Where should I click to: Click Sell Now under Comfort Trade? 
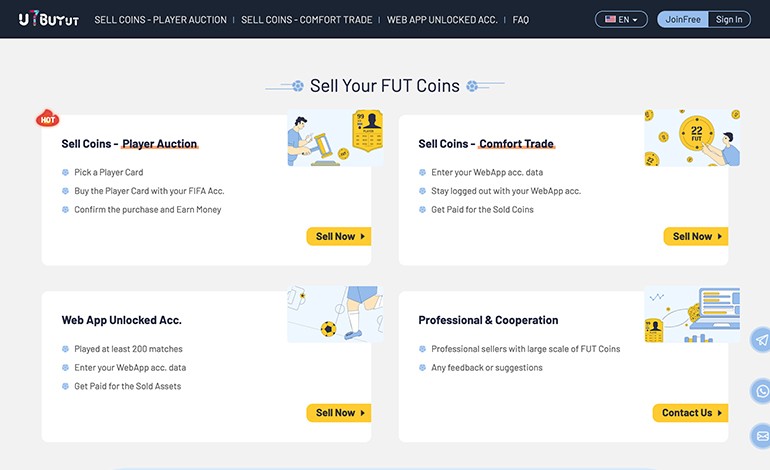696,236
